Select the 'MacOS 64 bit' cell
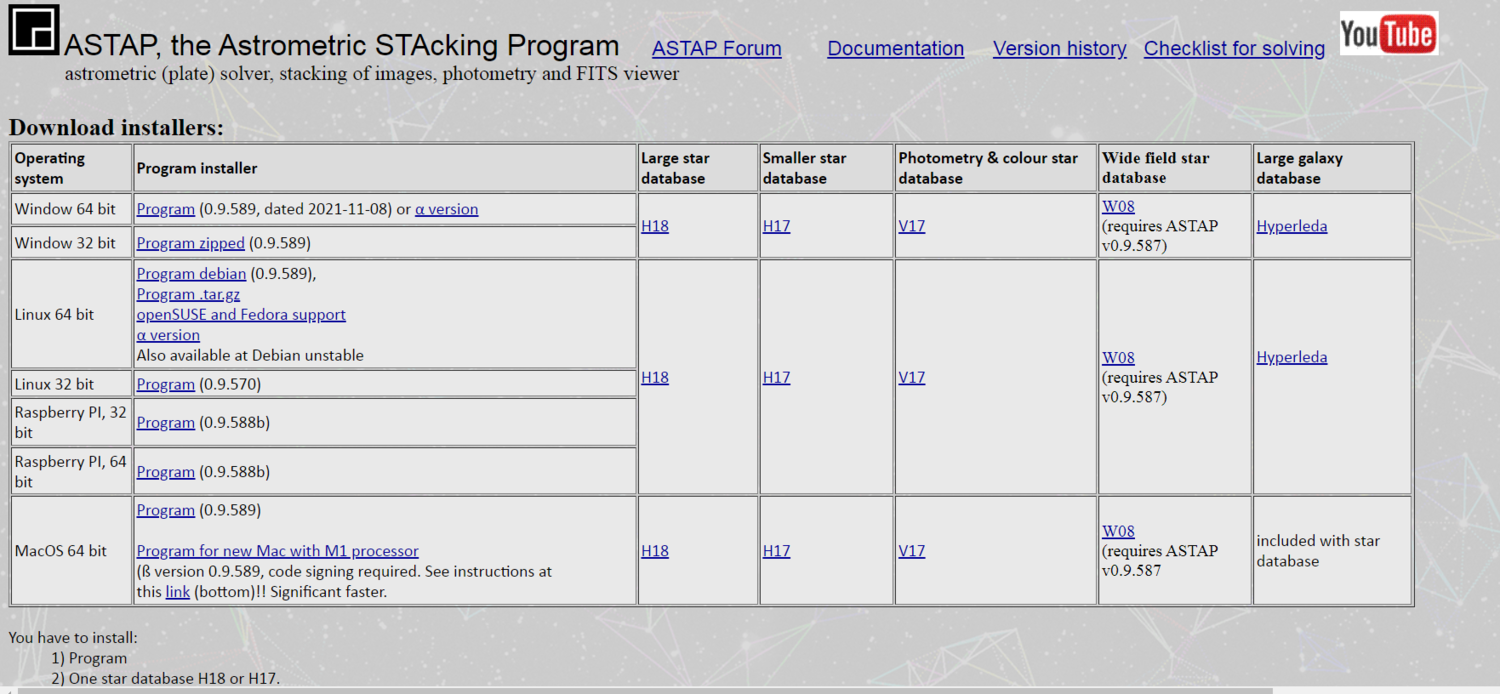Screen dimensions: 1500x694 (71, 551)
